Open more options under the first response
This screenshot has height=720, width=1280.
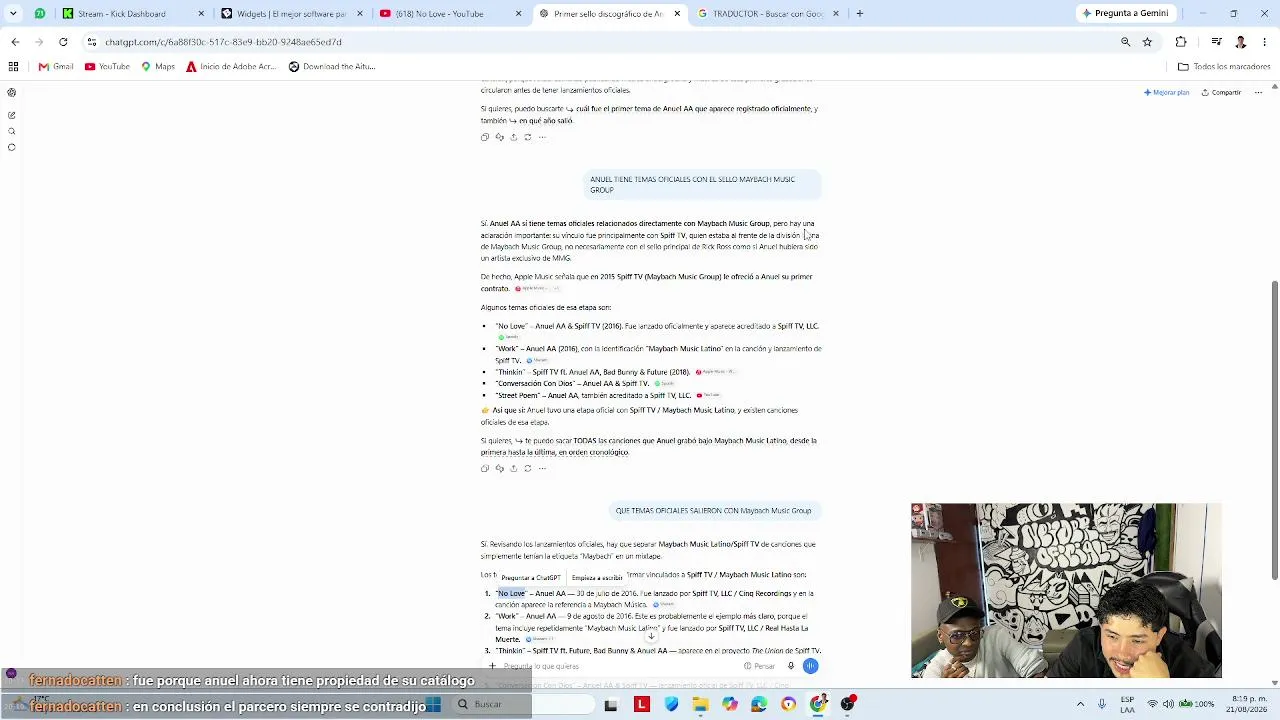click(x=542, y=137)
